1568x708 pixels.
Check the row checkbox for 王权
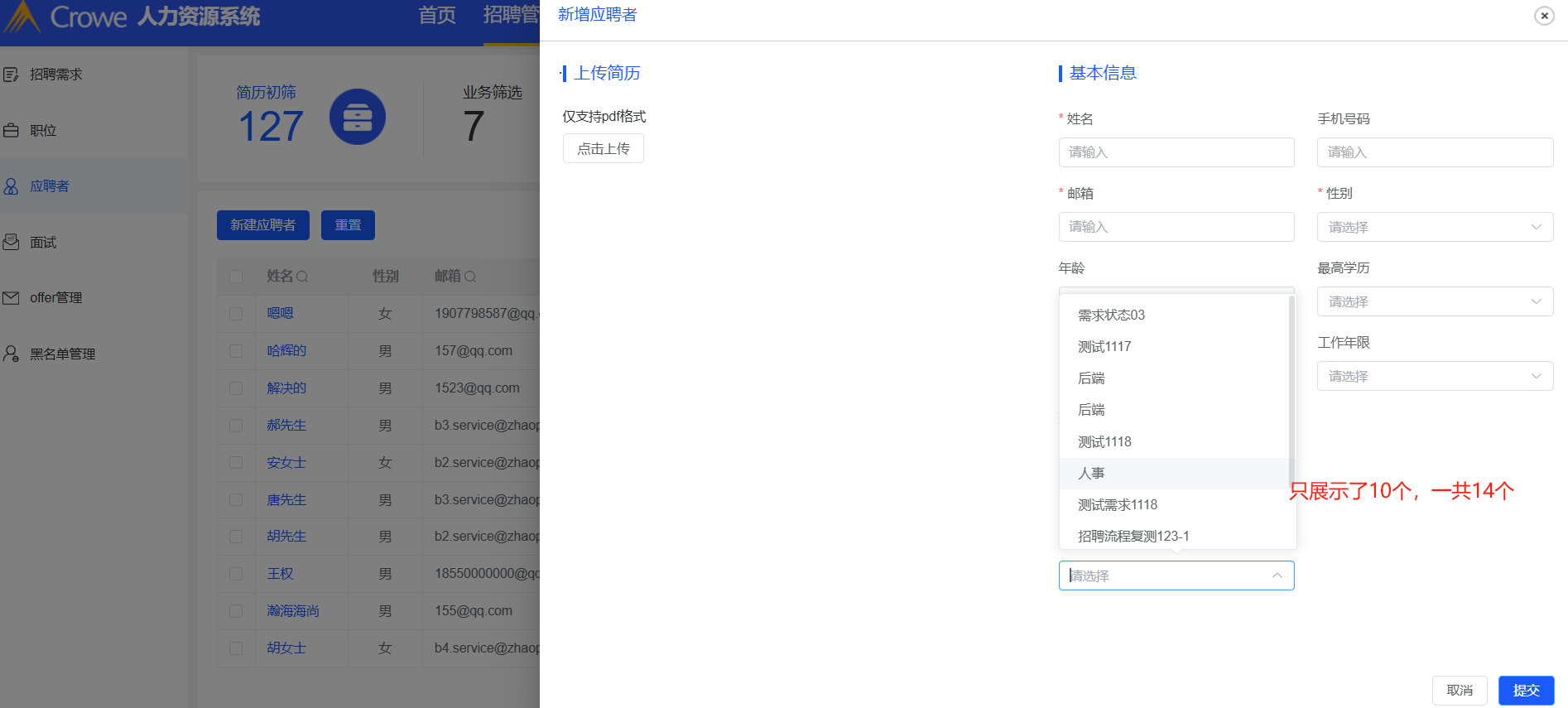tap(236, 574)
